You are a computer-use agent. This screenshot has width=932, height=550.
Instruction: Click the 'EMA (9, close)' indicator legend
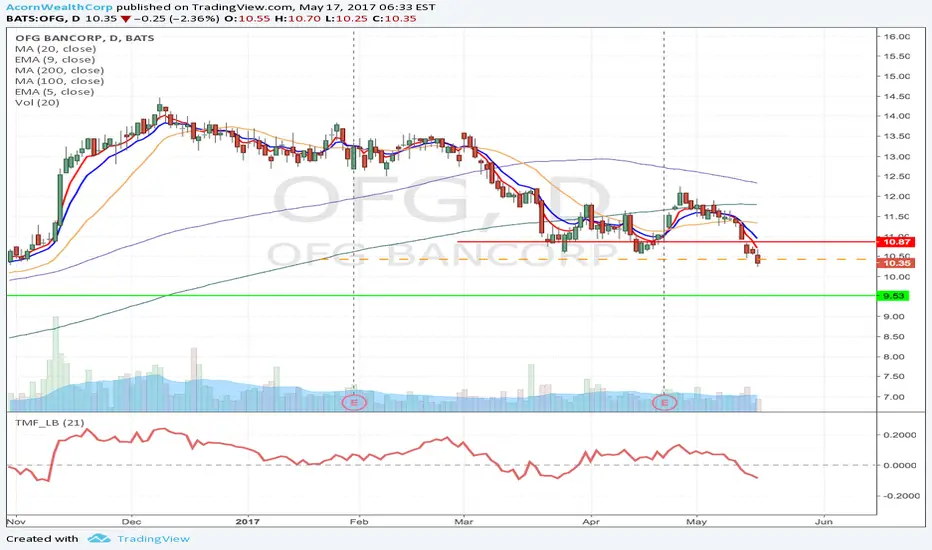pos(55,59)
